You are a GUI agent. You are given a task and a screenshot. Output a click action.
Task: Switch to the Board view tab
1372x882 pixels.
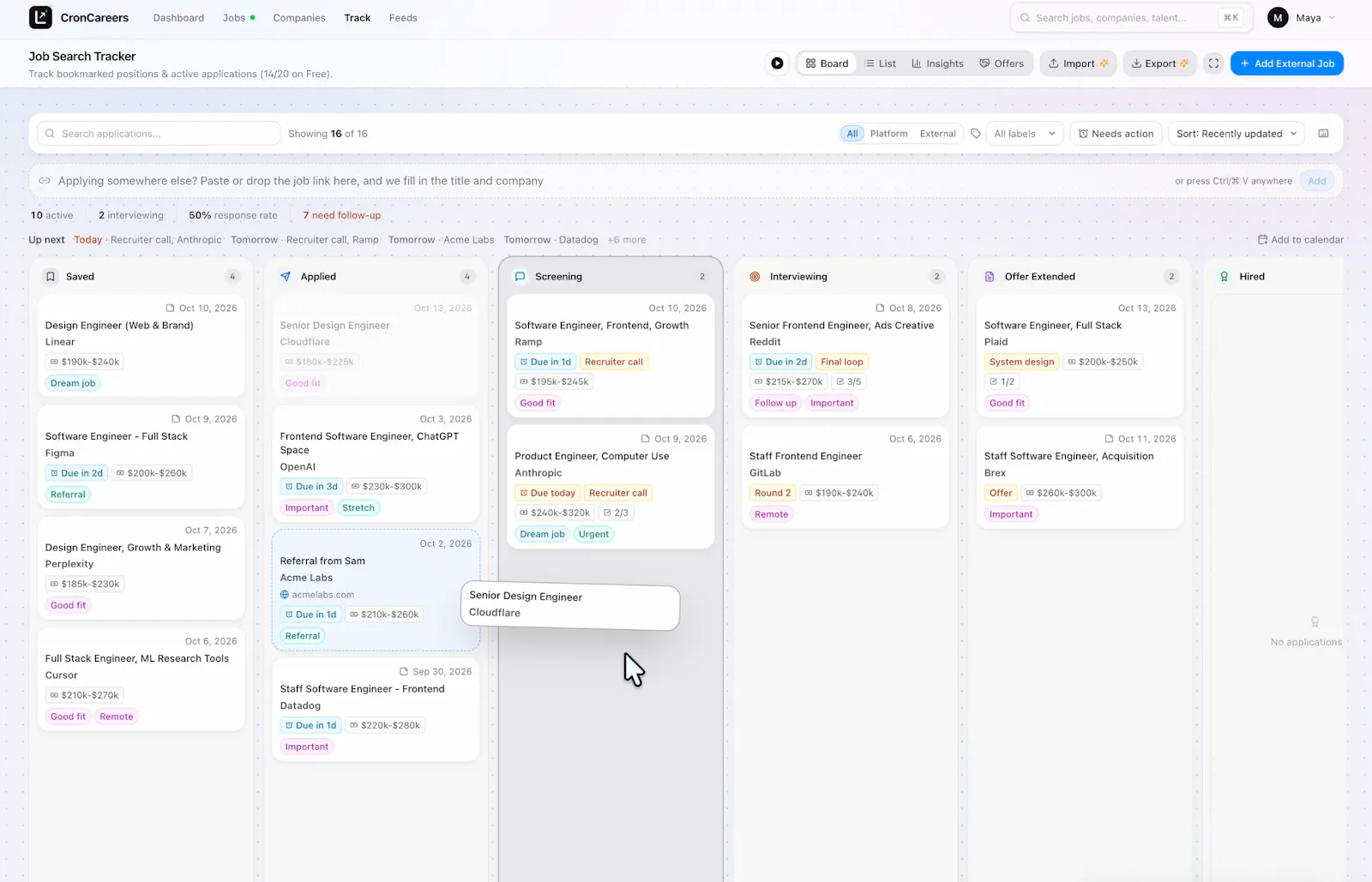coord(827,63)
